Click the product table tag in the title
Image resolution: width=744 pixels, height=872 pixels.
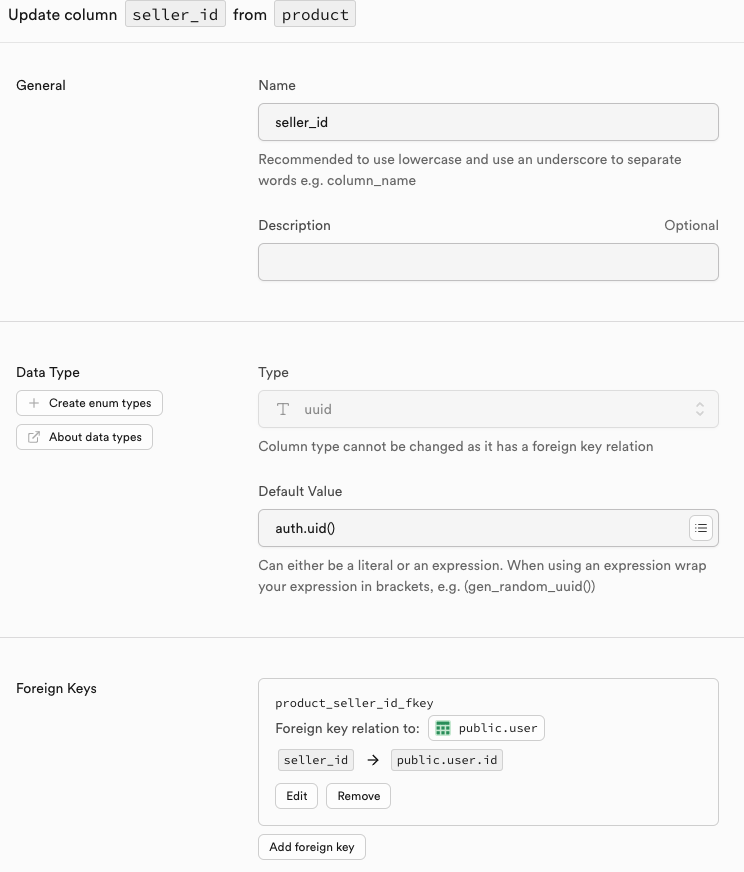click(x=315, y=16)
